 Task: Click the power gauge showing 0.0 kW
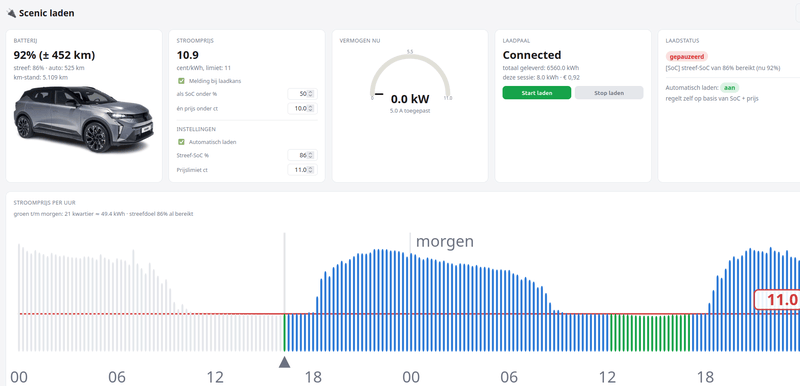[x=410, y=78]
